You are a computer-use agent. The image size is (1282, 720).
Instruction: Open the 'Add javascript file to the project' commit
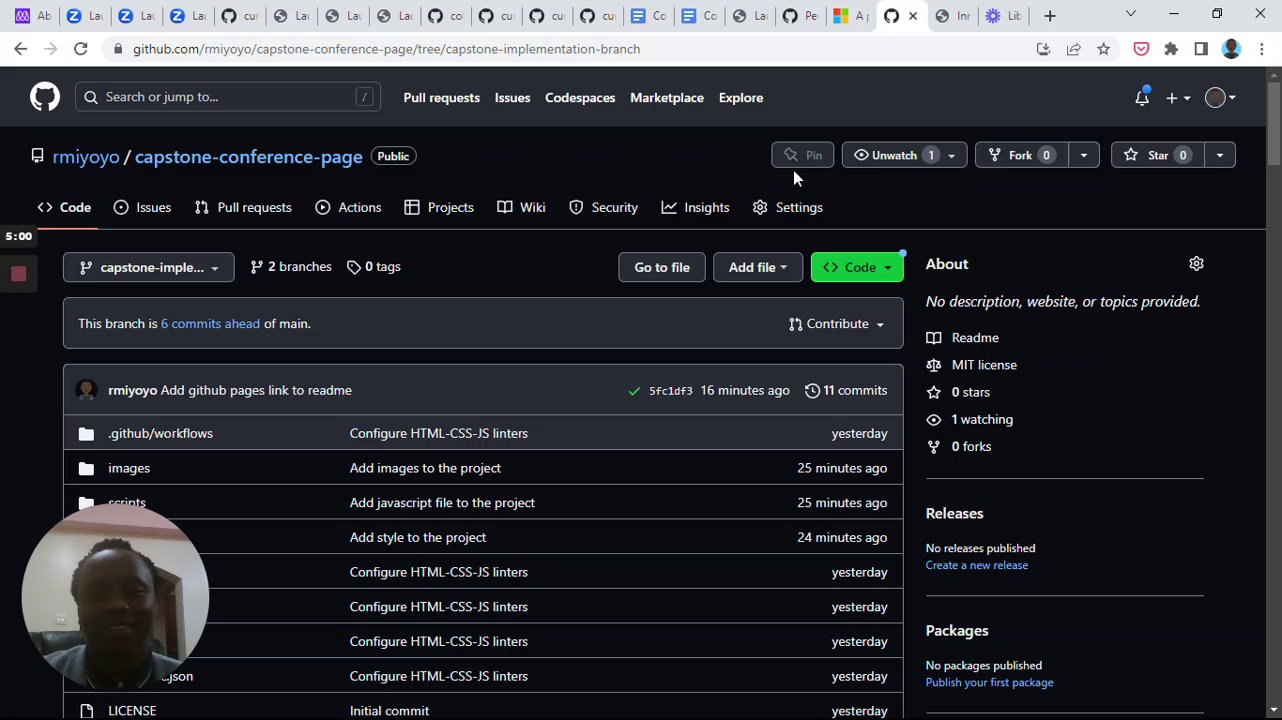(442, 503)
